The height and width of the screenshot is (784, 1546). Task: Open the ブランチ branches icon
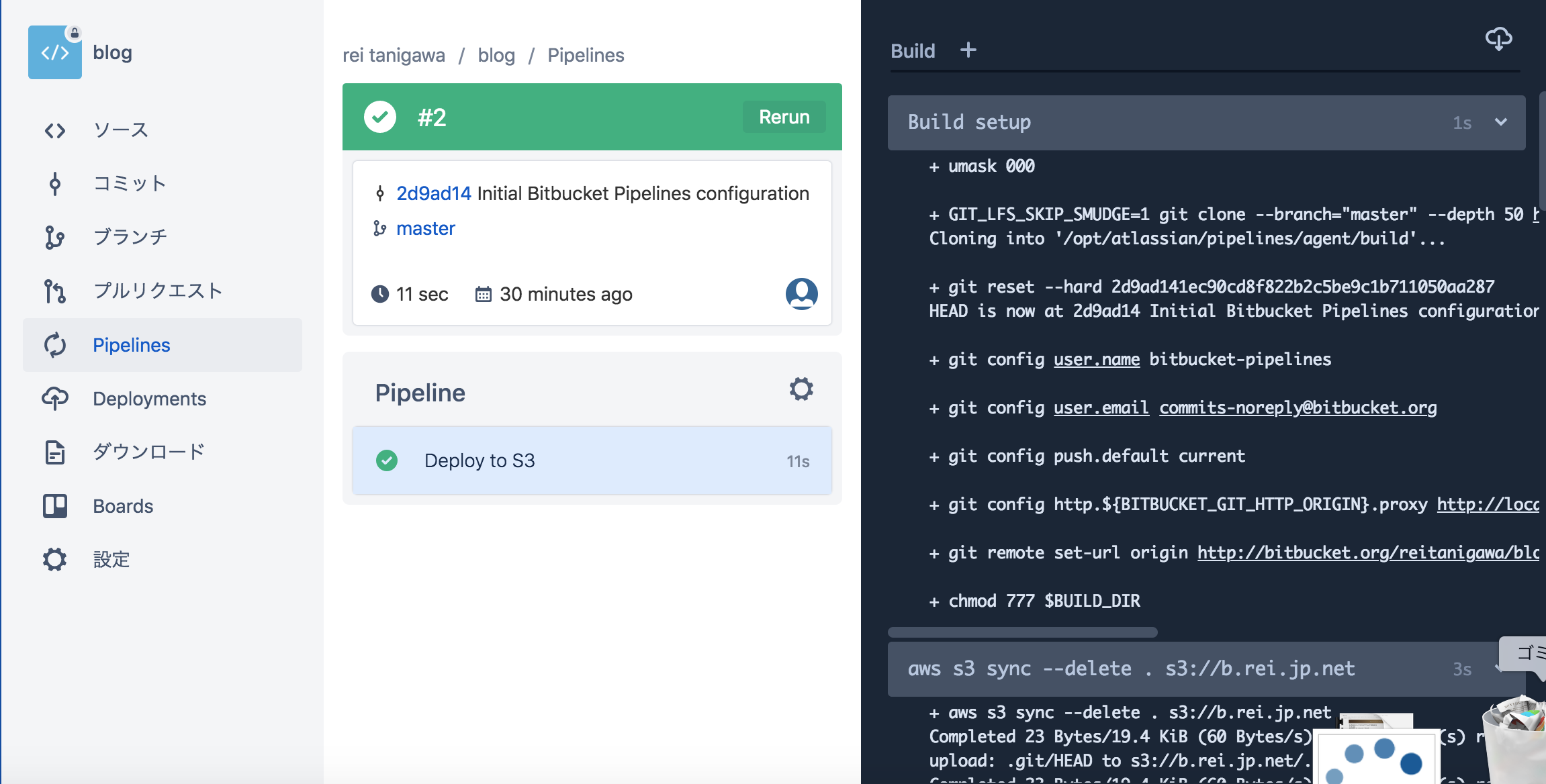pyautogui.click(x=55, y=238)
